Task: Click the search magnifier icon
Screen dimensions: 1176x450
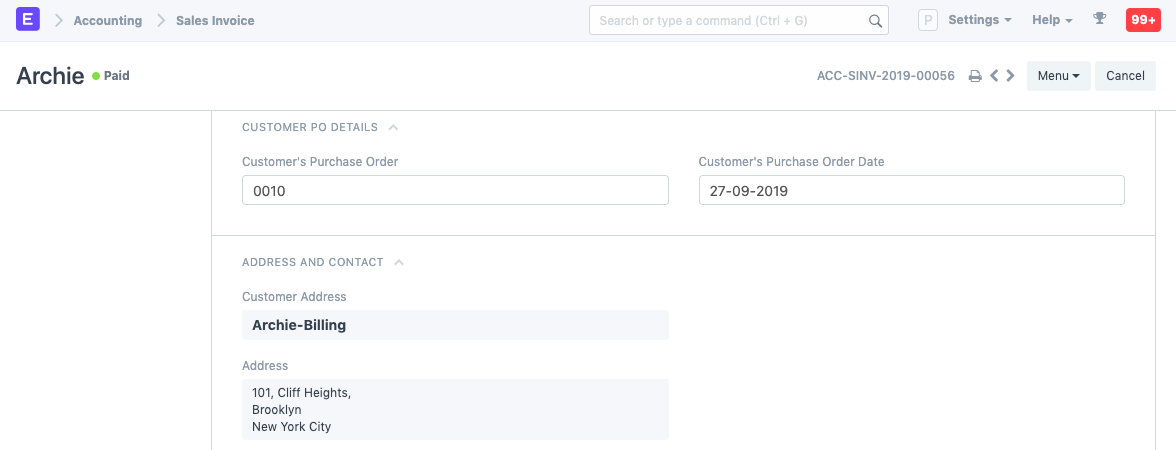Action: [874, 20]
